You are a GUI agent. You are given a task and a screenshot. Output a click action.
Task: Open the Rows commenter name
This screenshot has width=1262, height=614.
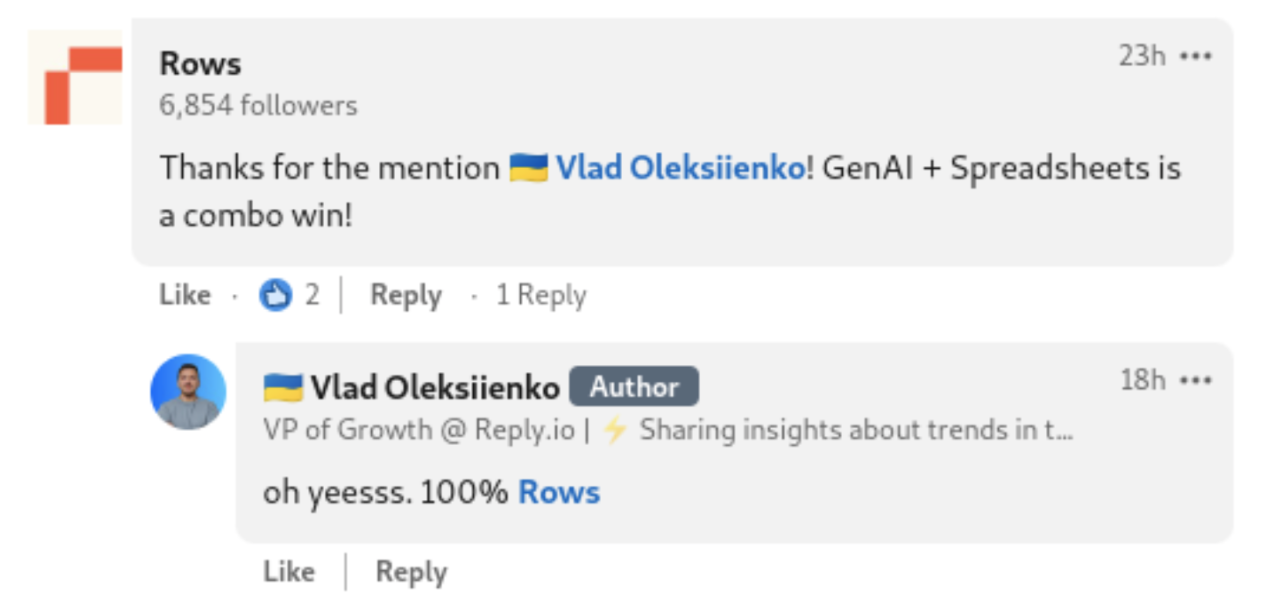[200, 63]
